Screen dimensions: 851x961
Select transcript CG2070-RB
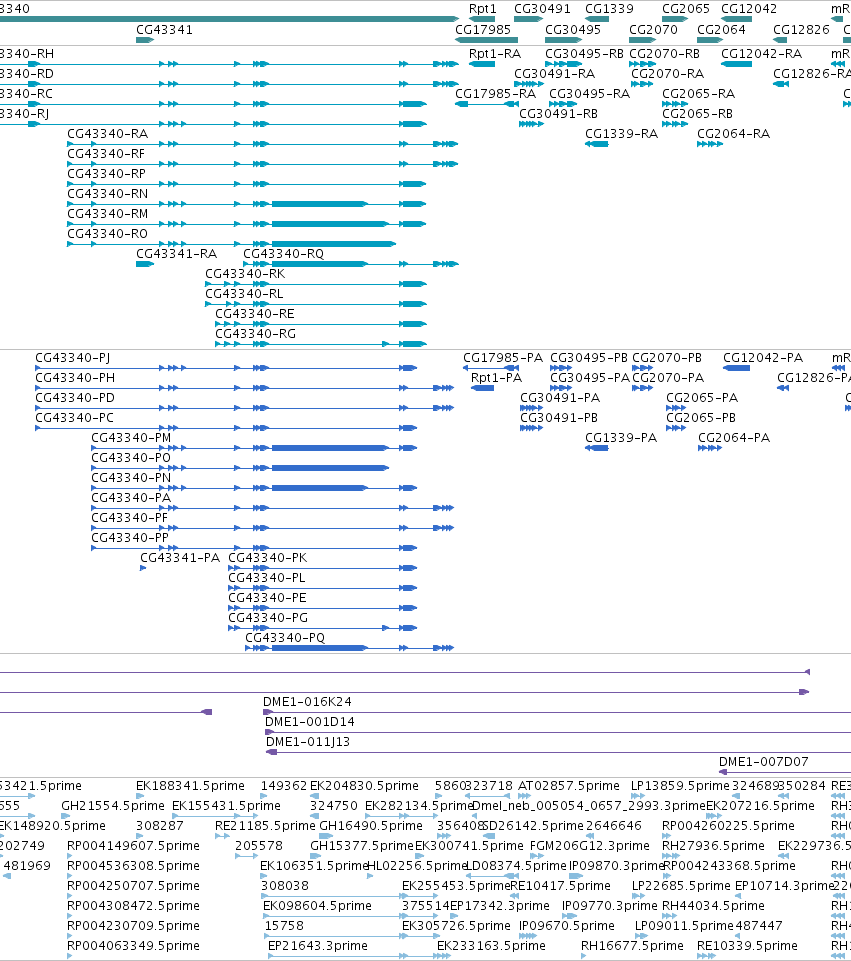point(664,54)
